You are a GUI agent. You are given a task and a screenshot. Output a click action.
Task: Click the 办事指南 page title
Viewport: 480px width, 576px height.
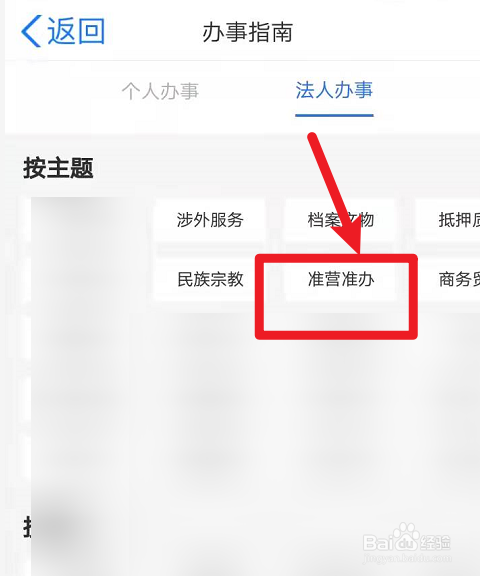247,32
